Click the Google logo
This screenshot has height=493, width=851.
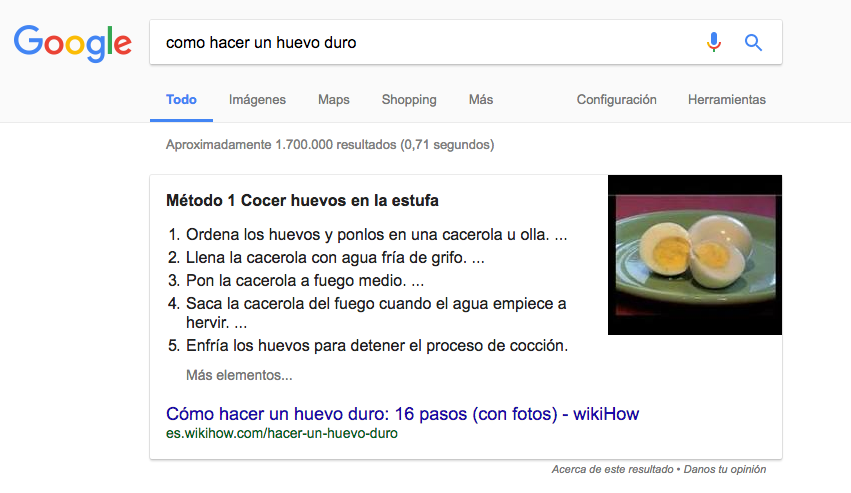tap(72, 42)
